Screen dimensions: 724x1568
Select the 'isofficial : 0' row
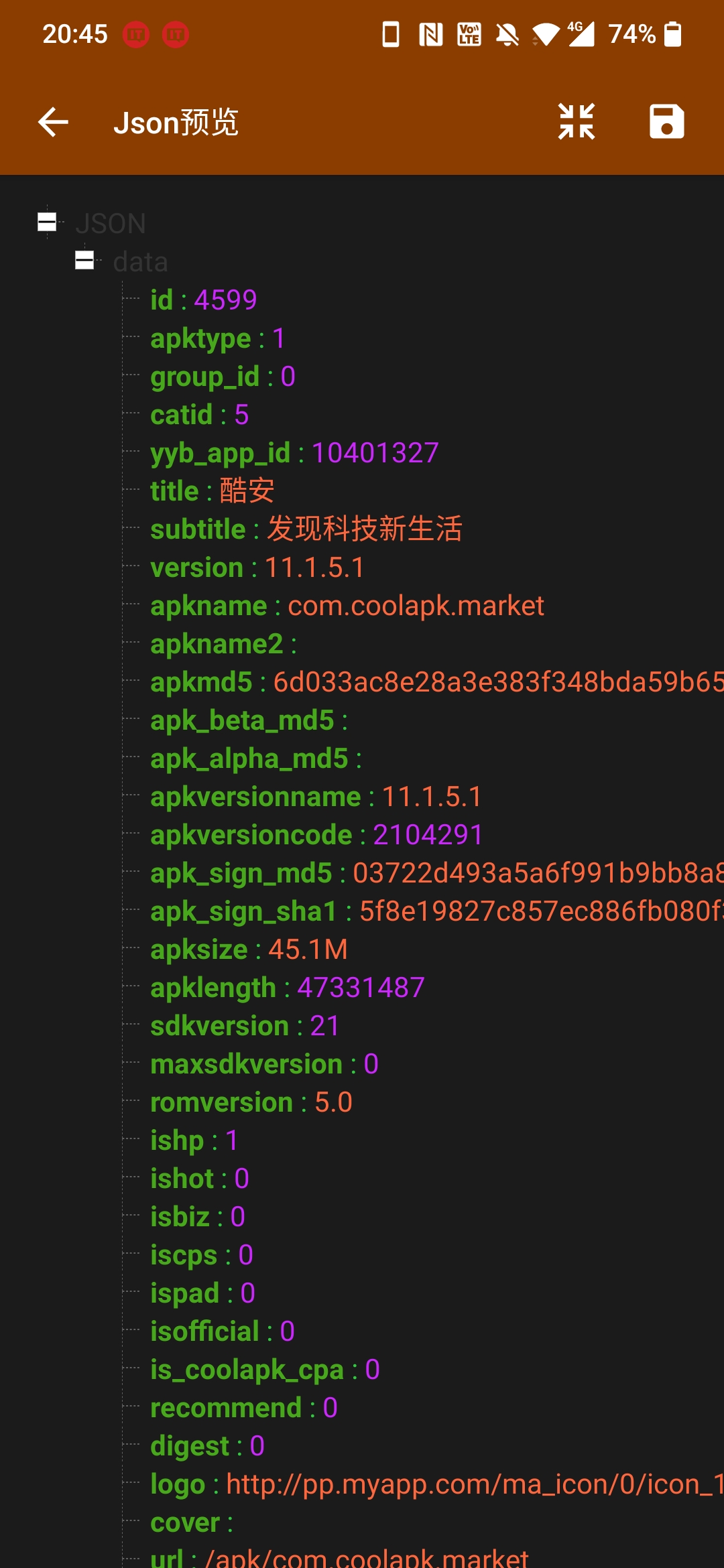coord(223,1331)
